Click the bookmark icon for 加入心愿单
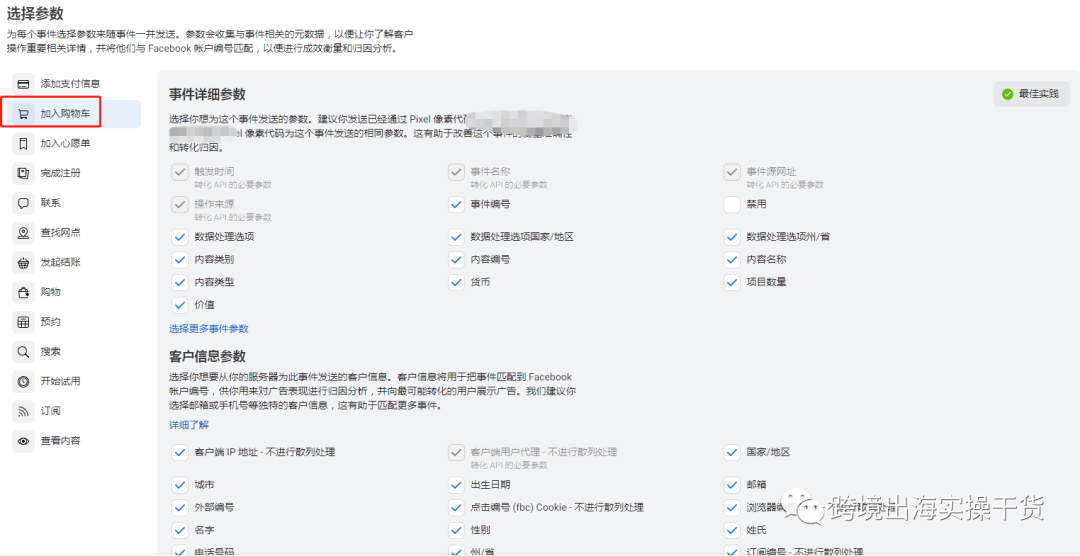 [x=23, y=143]
